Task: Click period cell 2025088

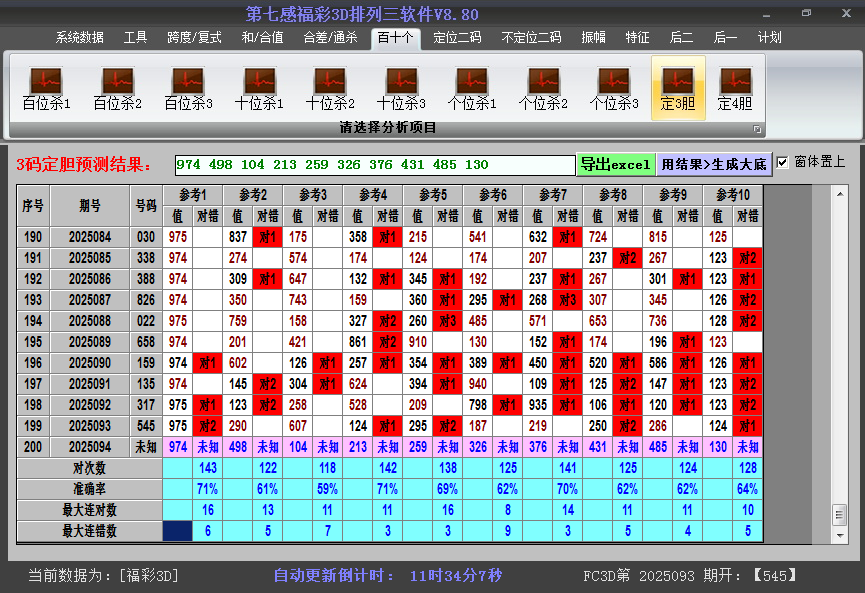Action: (x=90, y=321)
